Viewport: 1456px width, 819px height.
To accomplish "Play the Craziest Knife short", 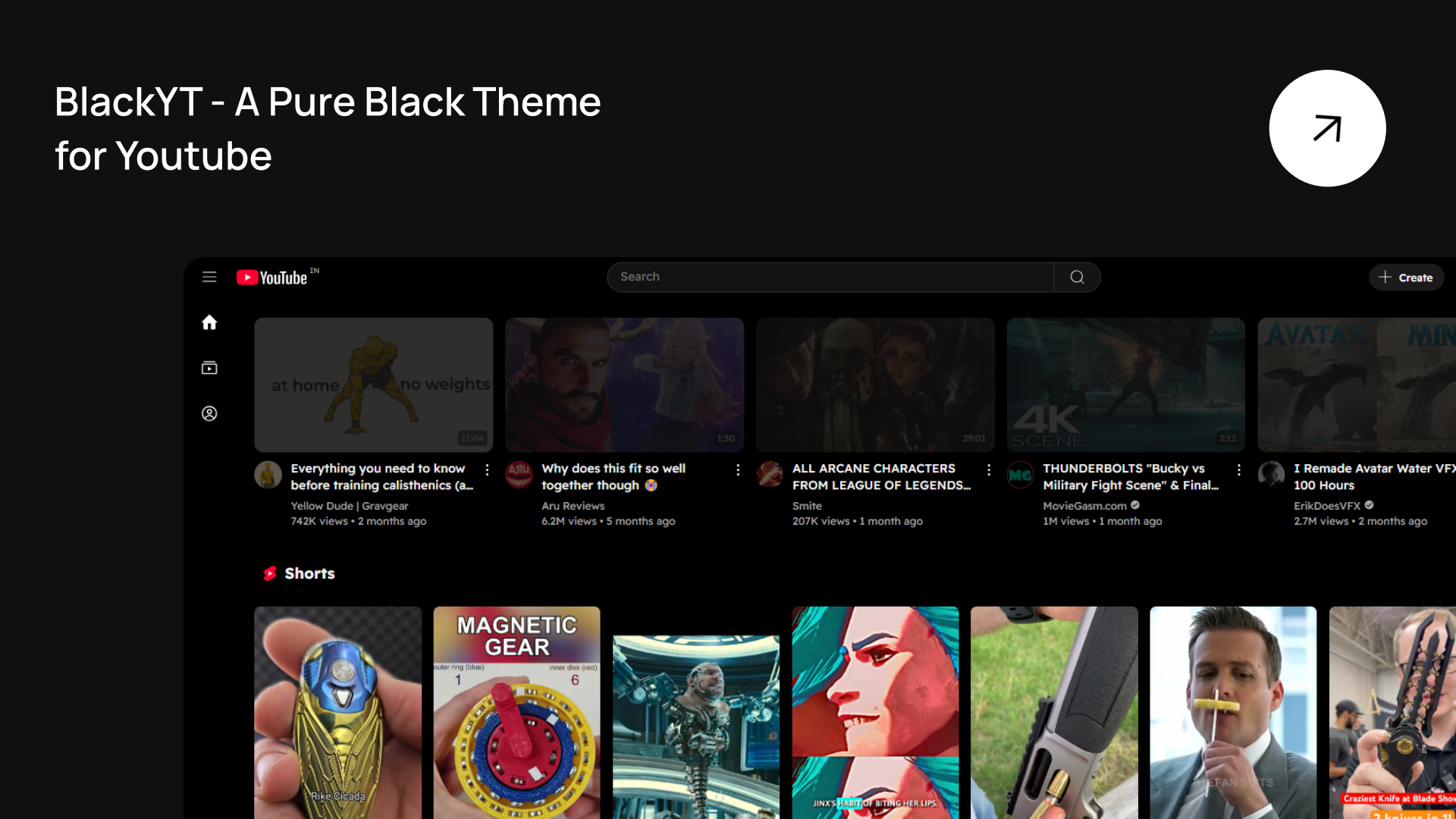I will click(x=1392, y=713).
